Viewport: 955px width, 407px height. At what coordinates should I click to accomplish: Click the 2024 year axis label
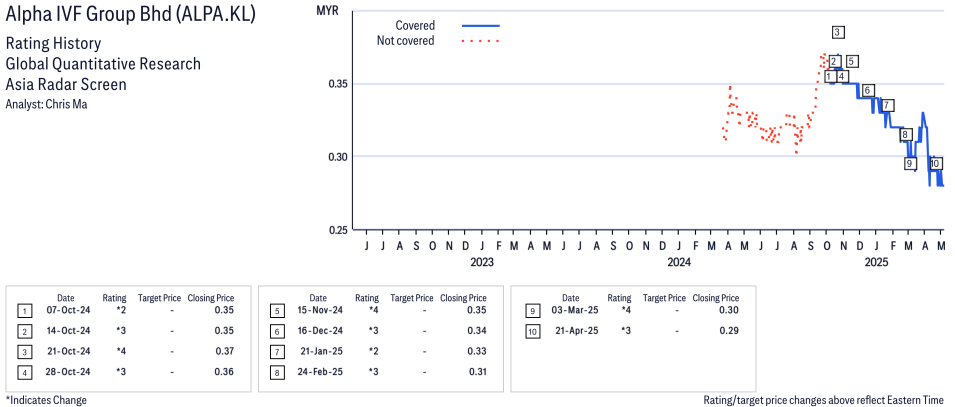tap(679, 263)
